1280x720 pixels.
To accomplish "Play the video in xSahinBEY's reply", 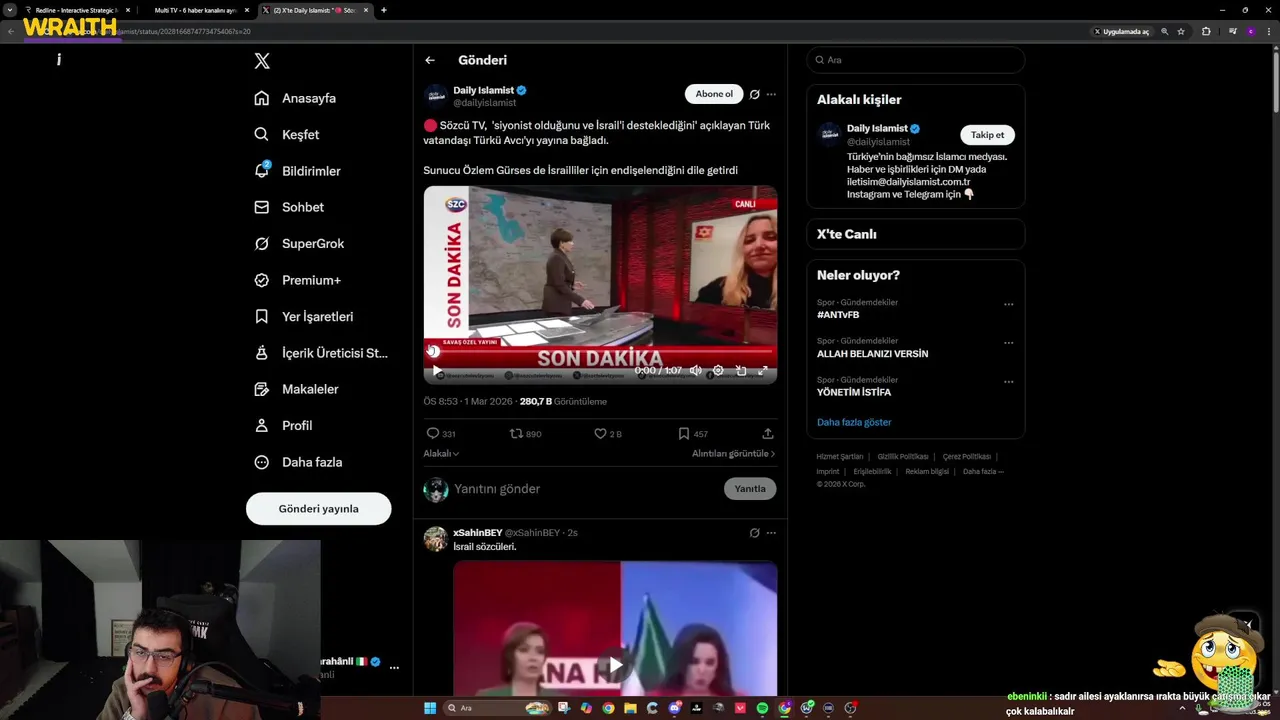I will [x=616, y=665].
